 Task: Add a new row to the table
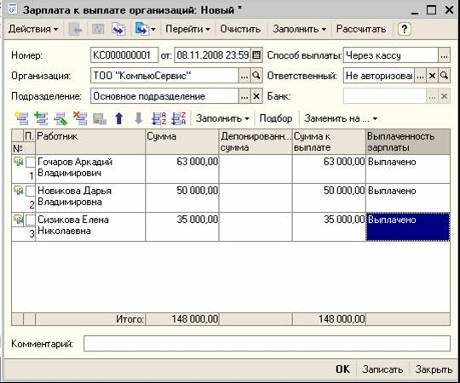click(x=21, y=118)
